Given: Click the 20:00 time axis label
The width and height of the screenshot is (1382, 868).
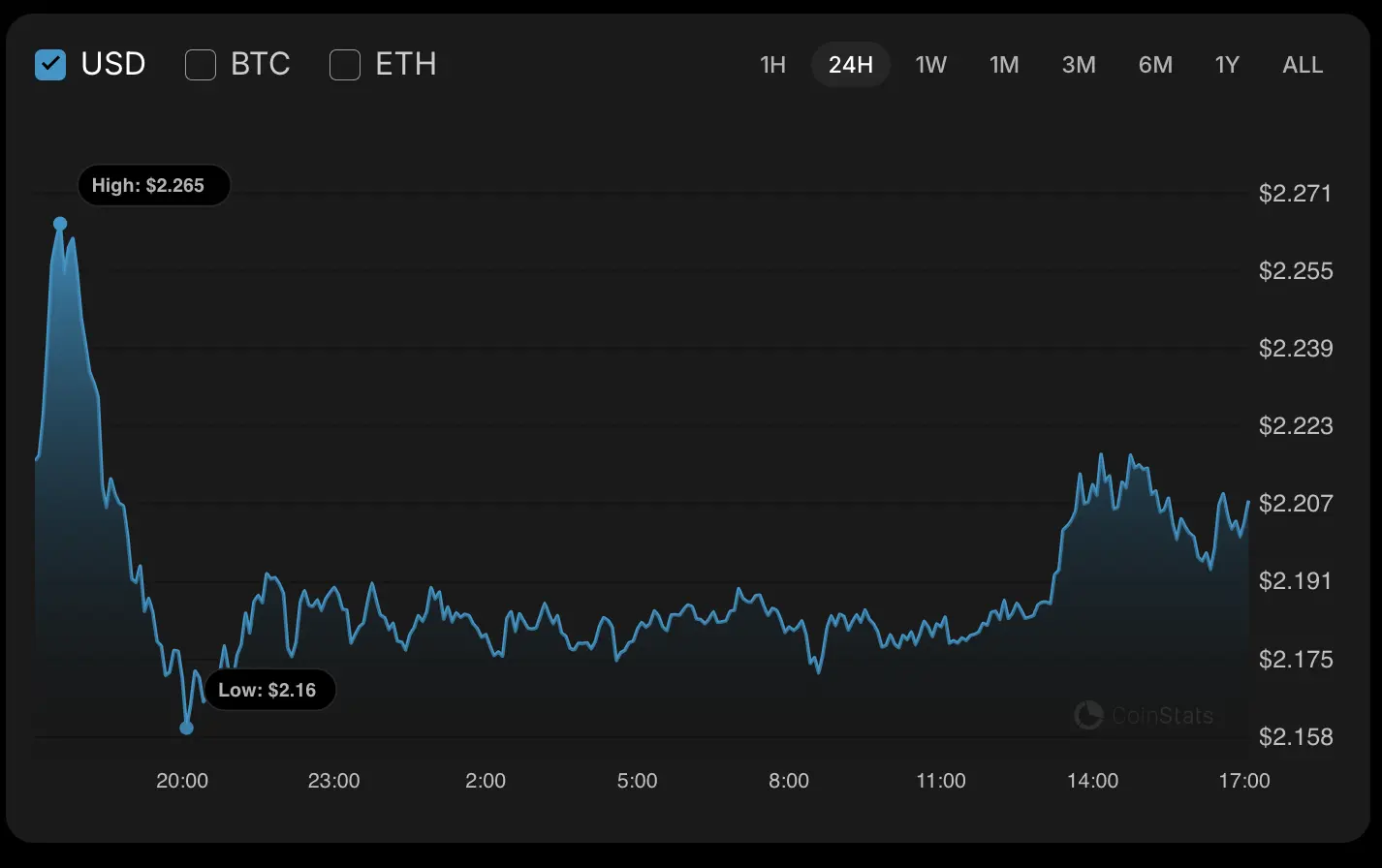Looking at the screenshot, I should click(x=182, y=781).
